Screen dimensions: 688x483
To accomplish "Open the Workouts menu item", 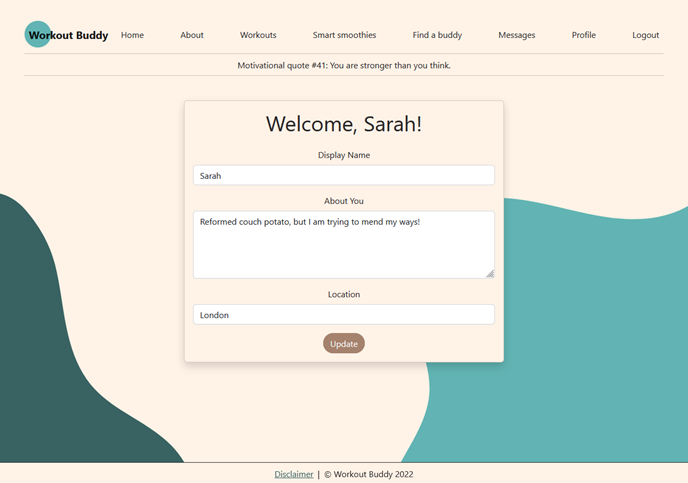I will point(258,35).
